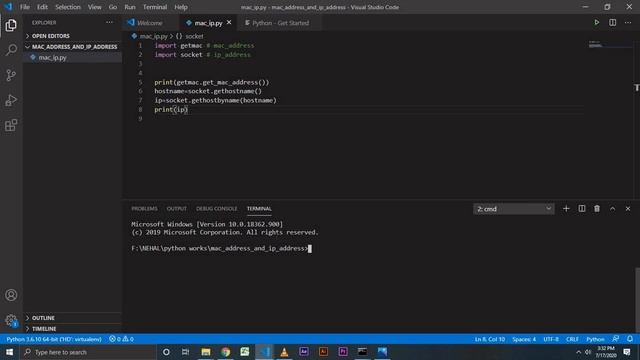Open the Extensions view
640x360 pixels.
(x=11, y=125)
